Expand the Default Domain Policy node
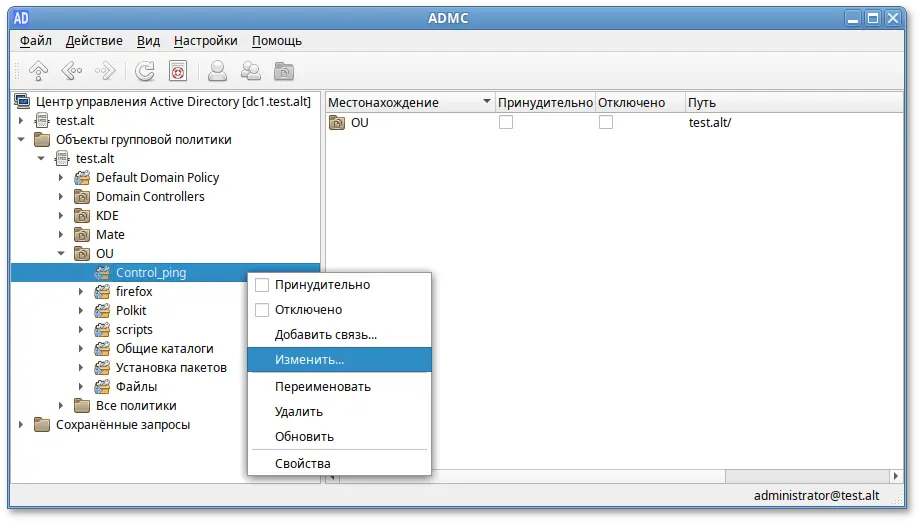The width and height of the screenshot is (920, 523). [61, 178]
